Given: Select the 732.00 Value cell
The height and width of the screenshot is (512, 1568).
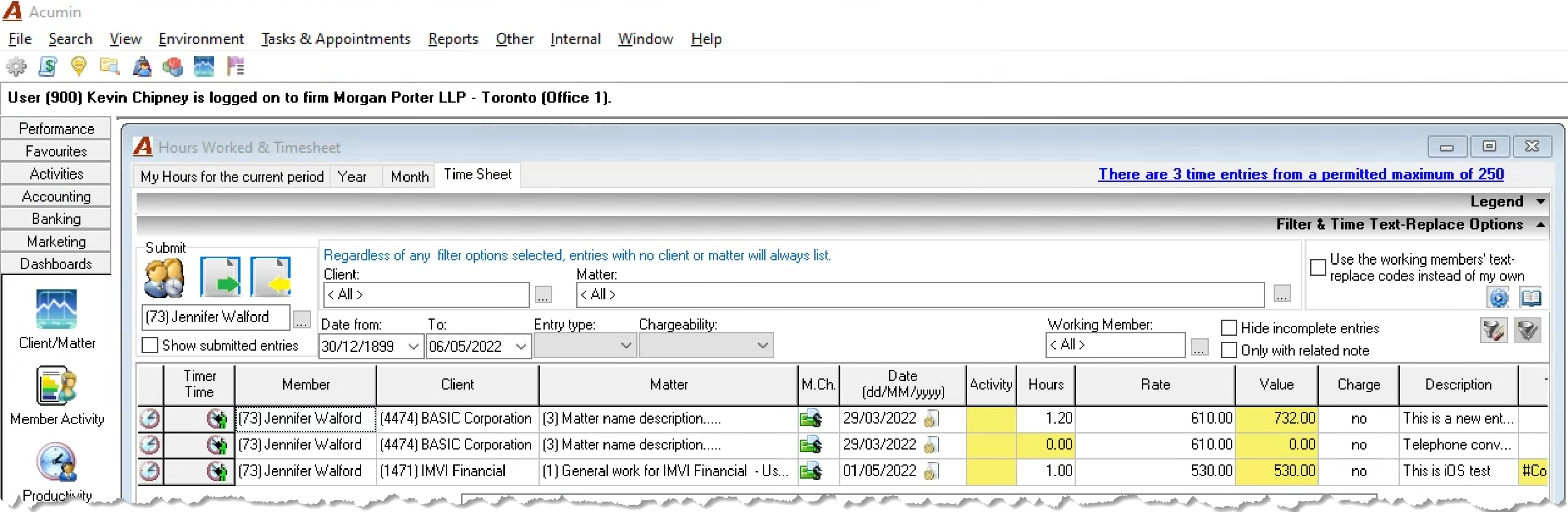Looking at the screenshot, I should click(x=1276, y=419).
